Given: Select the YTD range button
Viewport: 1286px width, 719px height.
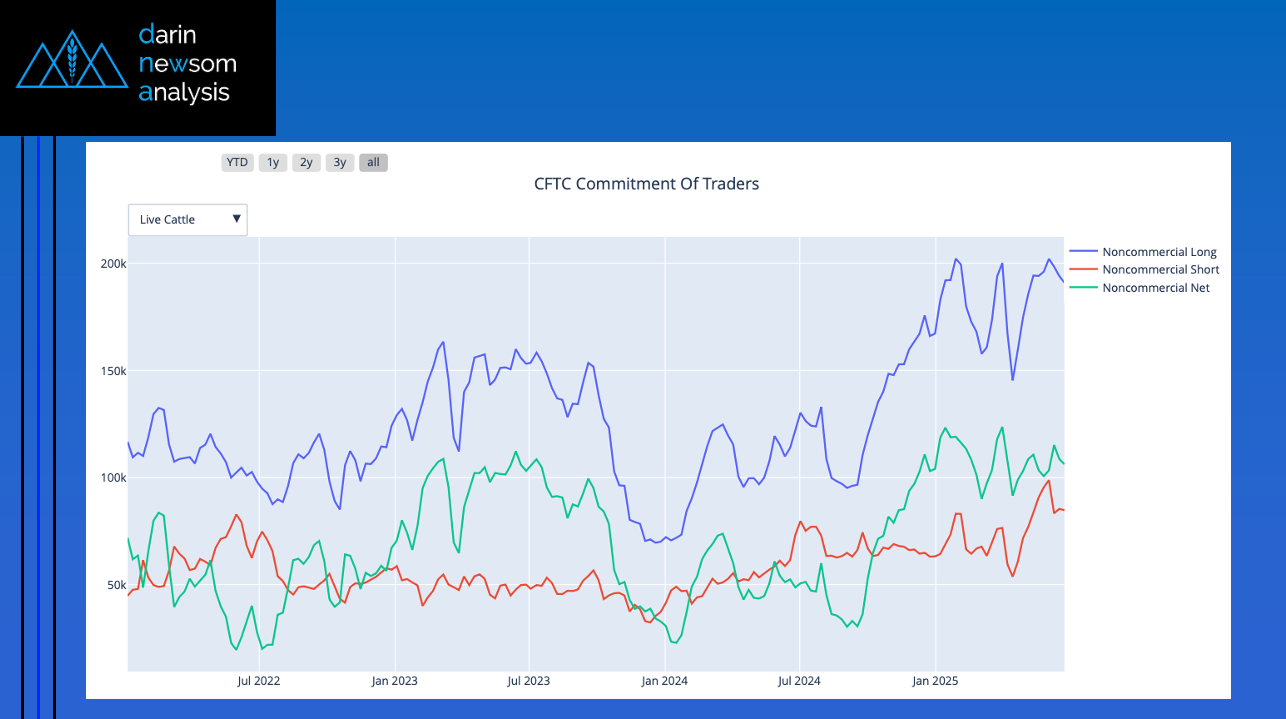Looking at the screenshot, I should click(237, 162).
